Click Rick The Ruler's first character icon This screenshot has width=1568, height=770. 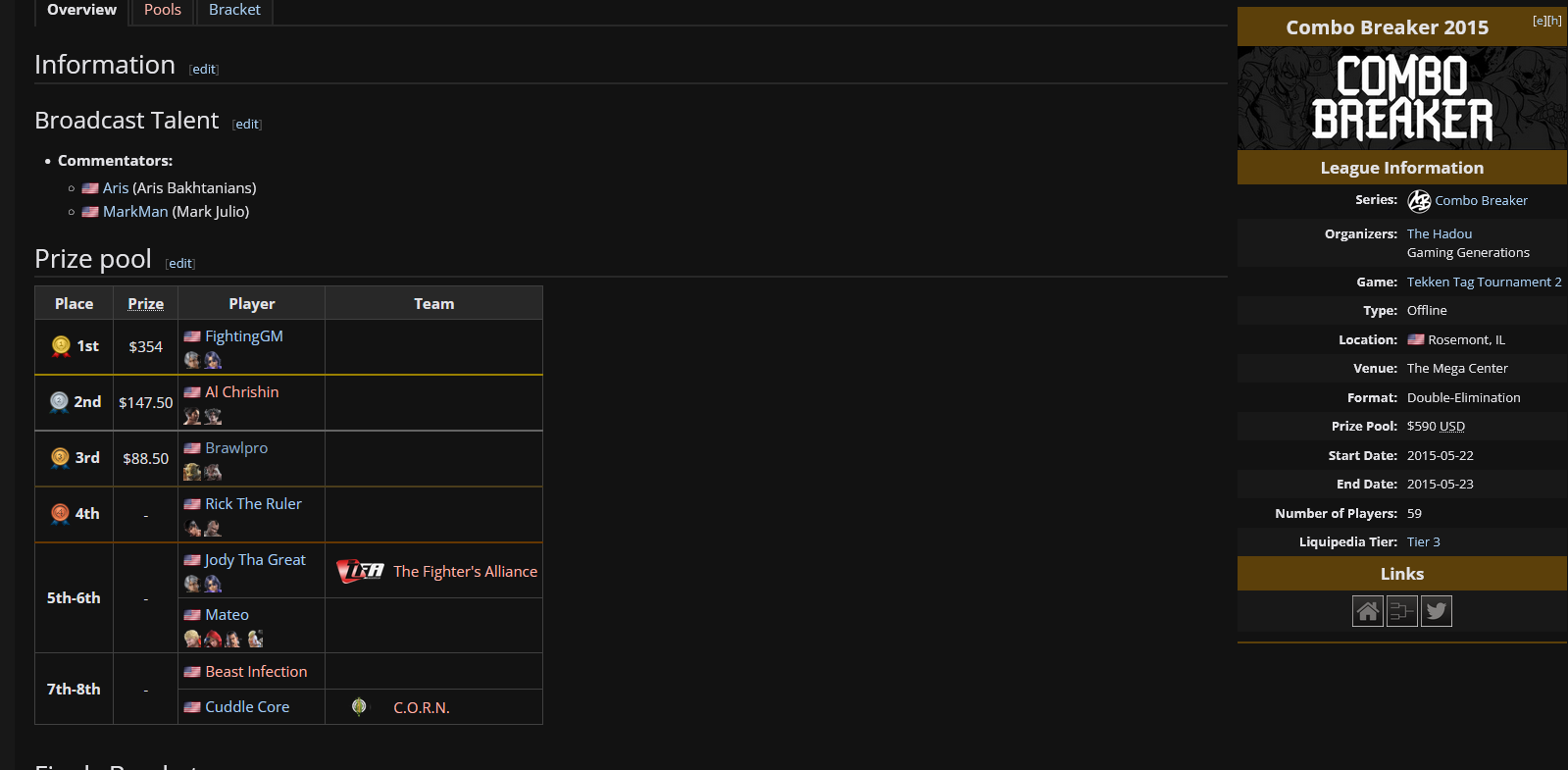[192, 528]
